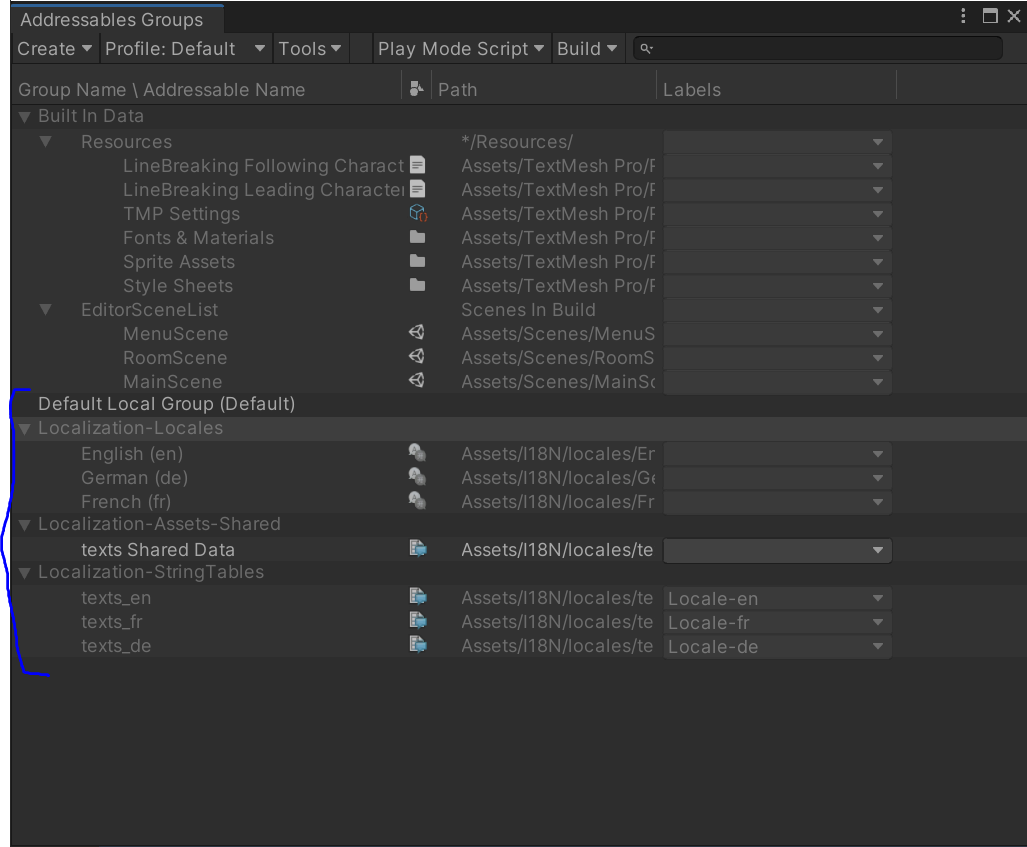The image size is (1027, 847).
Task: Click the locale asset icon beside English (en)
Action: point(417,452)
